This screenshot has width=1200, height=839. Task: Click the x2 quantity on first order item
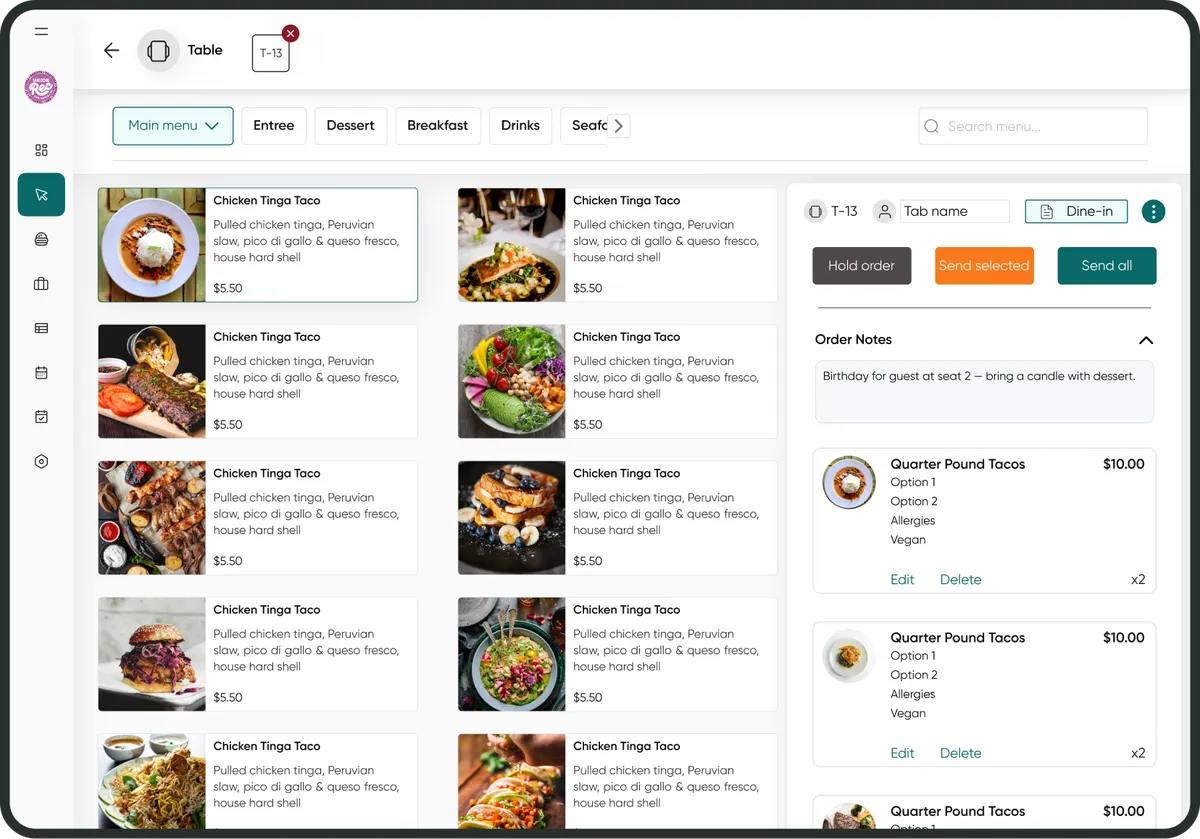pos(1138,580)
